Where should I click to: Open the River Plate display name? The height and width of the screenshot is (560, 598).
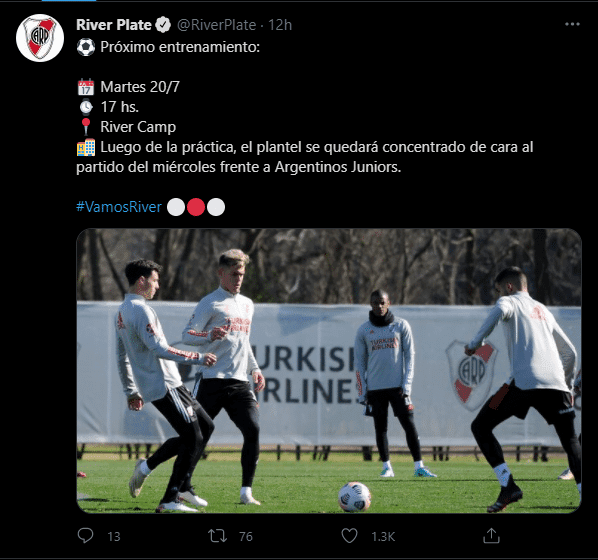tap(114, 25)
